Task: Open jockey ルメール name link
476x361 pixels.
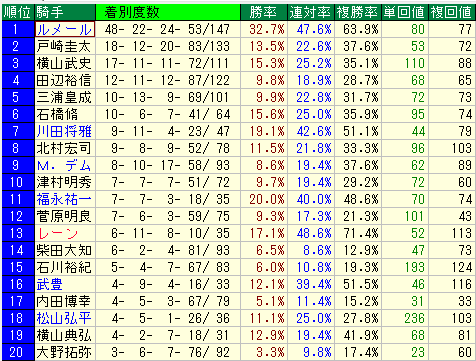Action: coord(65,30)
